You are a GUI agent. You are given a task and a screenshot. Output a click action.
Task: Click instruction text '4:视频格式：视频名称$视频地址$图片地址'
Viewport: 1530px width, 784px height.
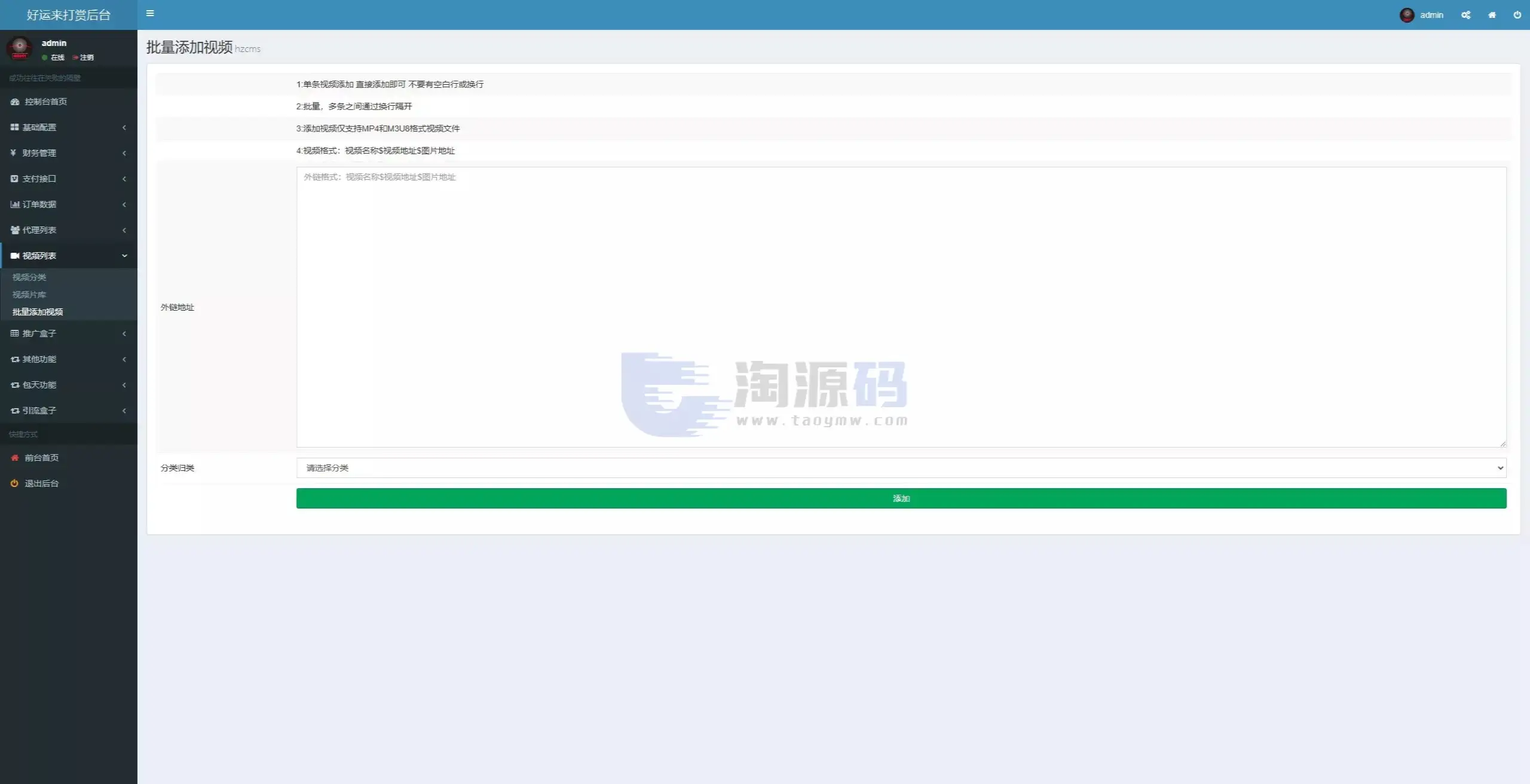click(x=375, y=151)
